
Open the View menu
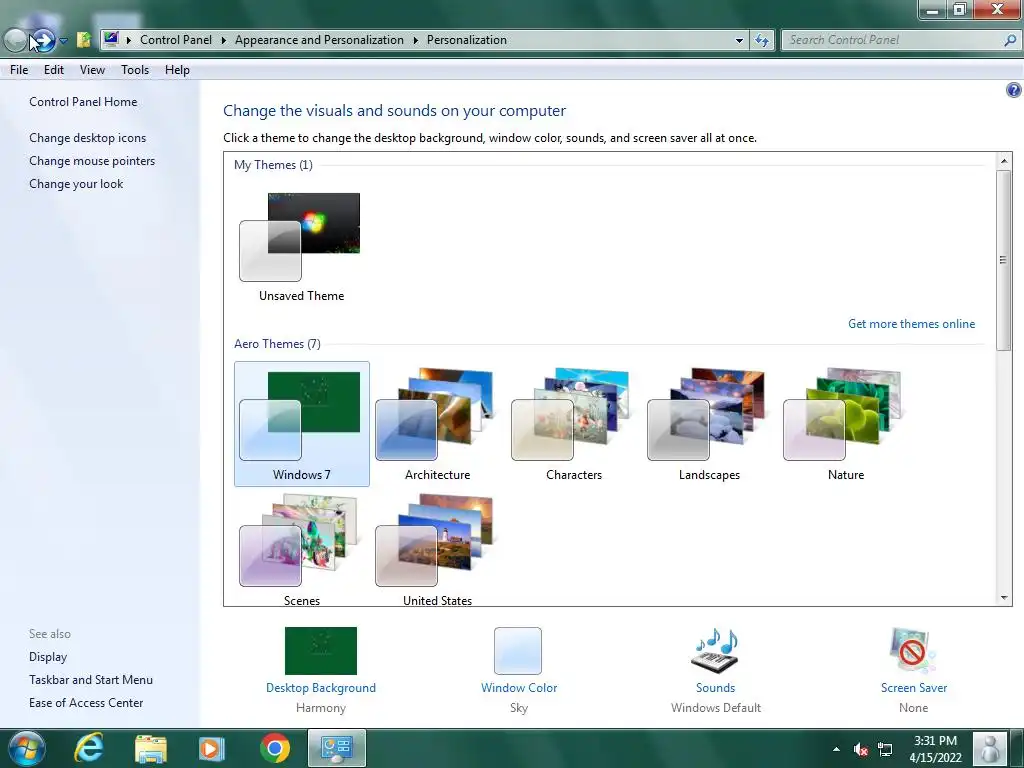92,70
